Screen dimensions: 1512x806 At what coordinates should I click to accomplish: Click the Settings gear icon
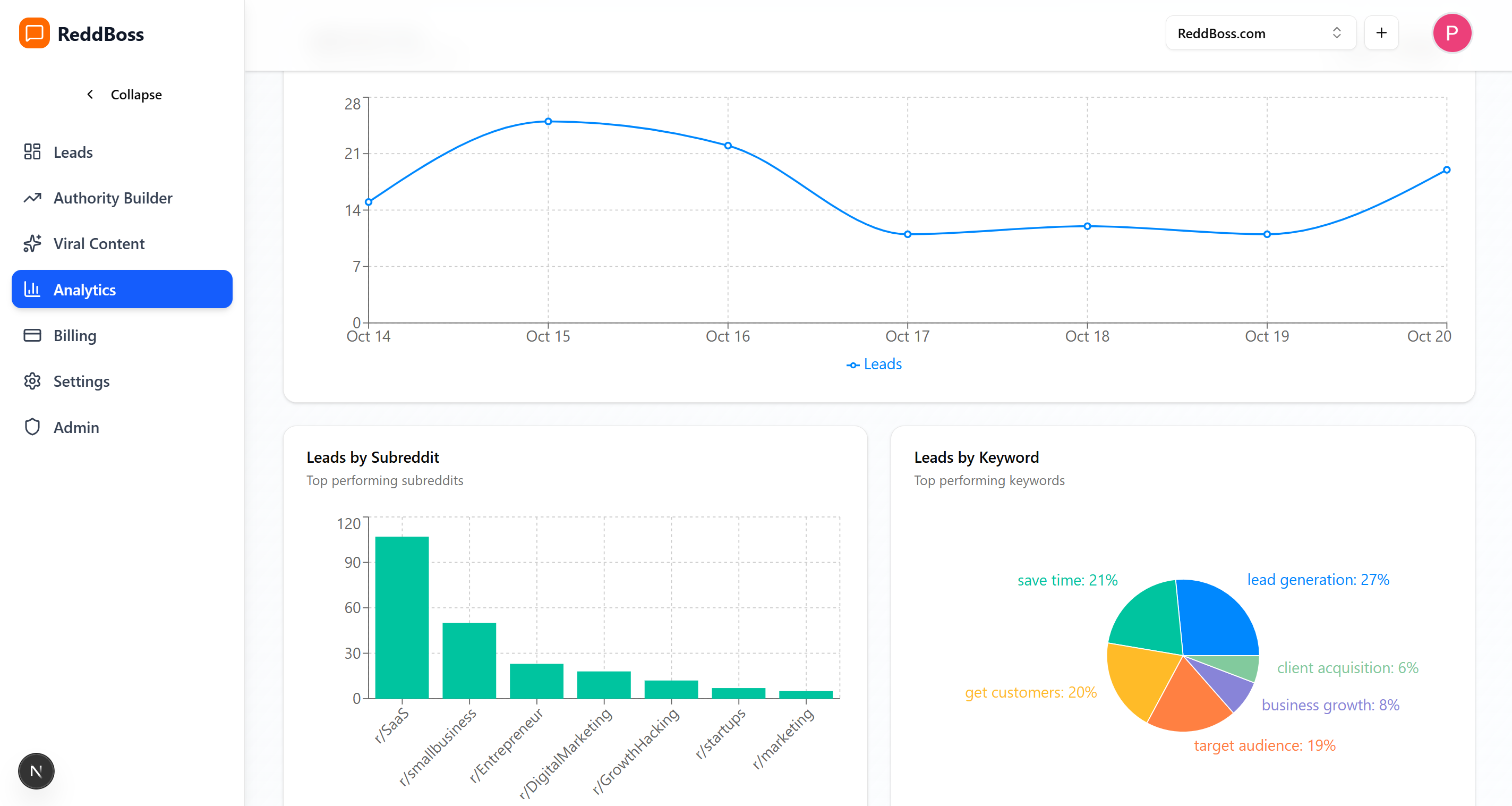click(32, 381)
